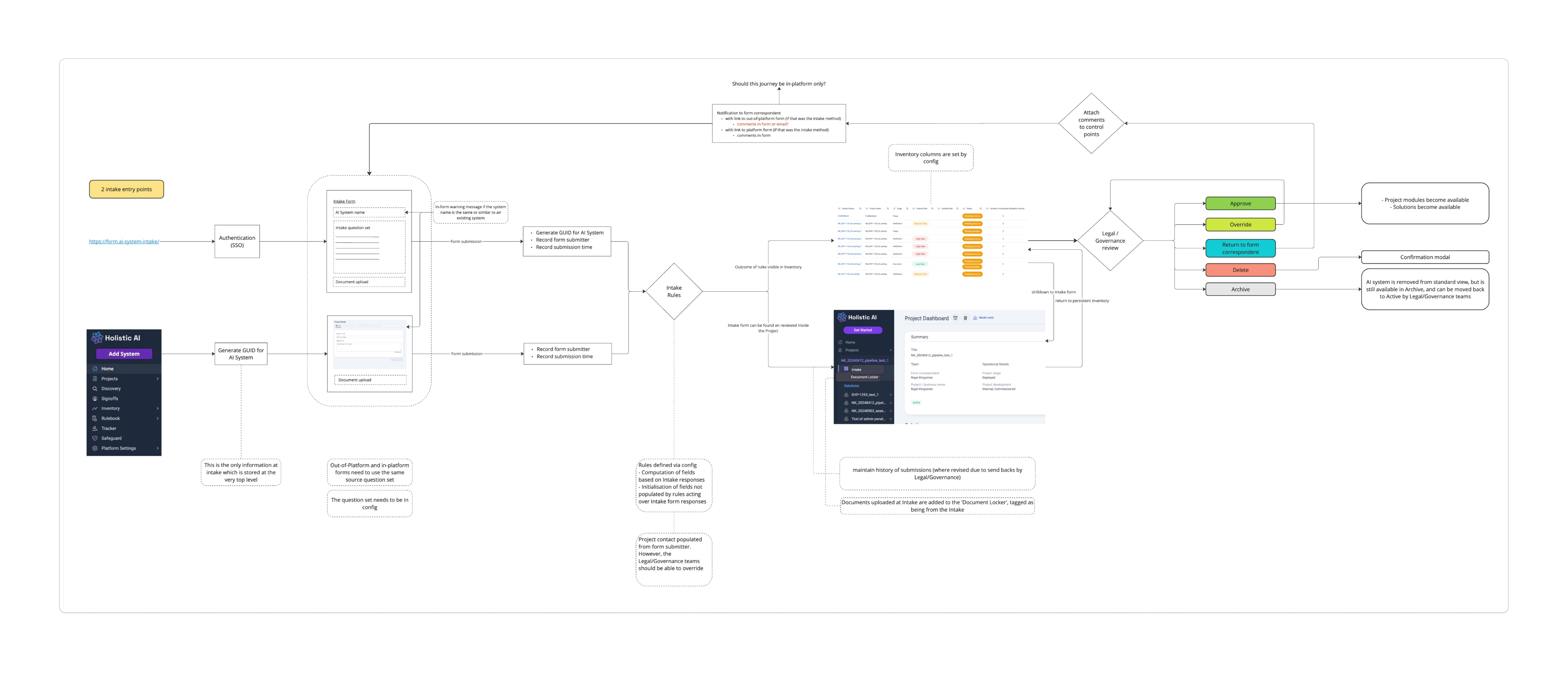Select Document Locker in project sidebar
This screenshot has width=1568, height=673.
[864, 377]
